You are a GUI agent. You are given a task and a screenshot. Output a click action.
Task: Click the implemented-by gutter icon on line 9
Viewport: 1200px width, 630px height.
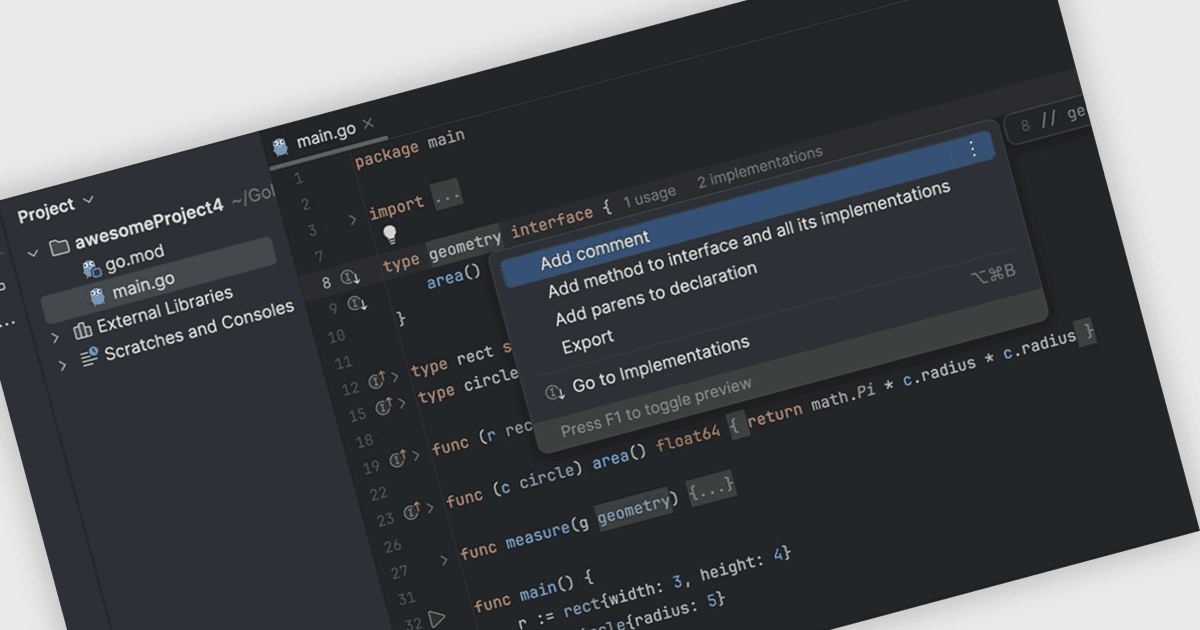click(356, 304)
